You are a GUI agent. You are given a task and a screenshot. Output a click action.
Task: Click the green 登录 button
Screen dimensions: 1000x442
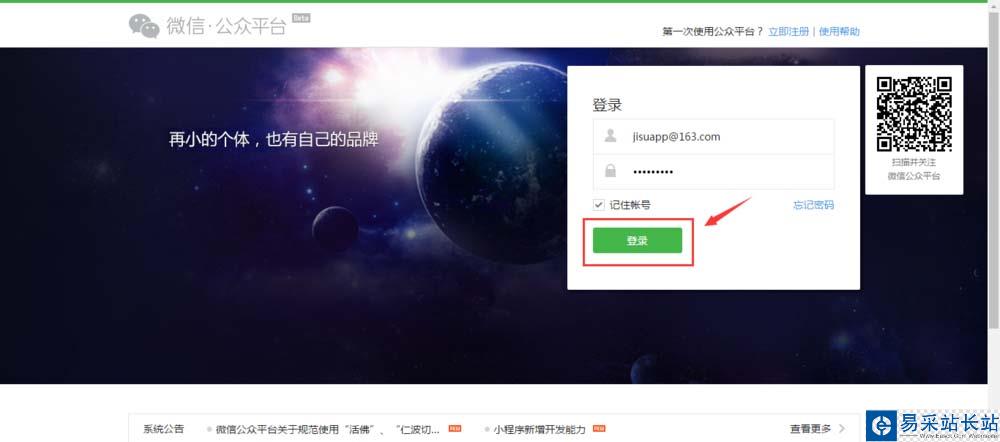pos(637,240)
